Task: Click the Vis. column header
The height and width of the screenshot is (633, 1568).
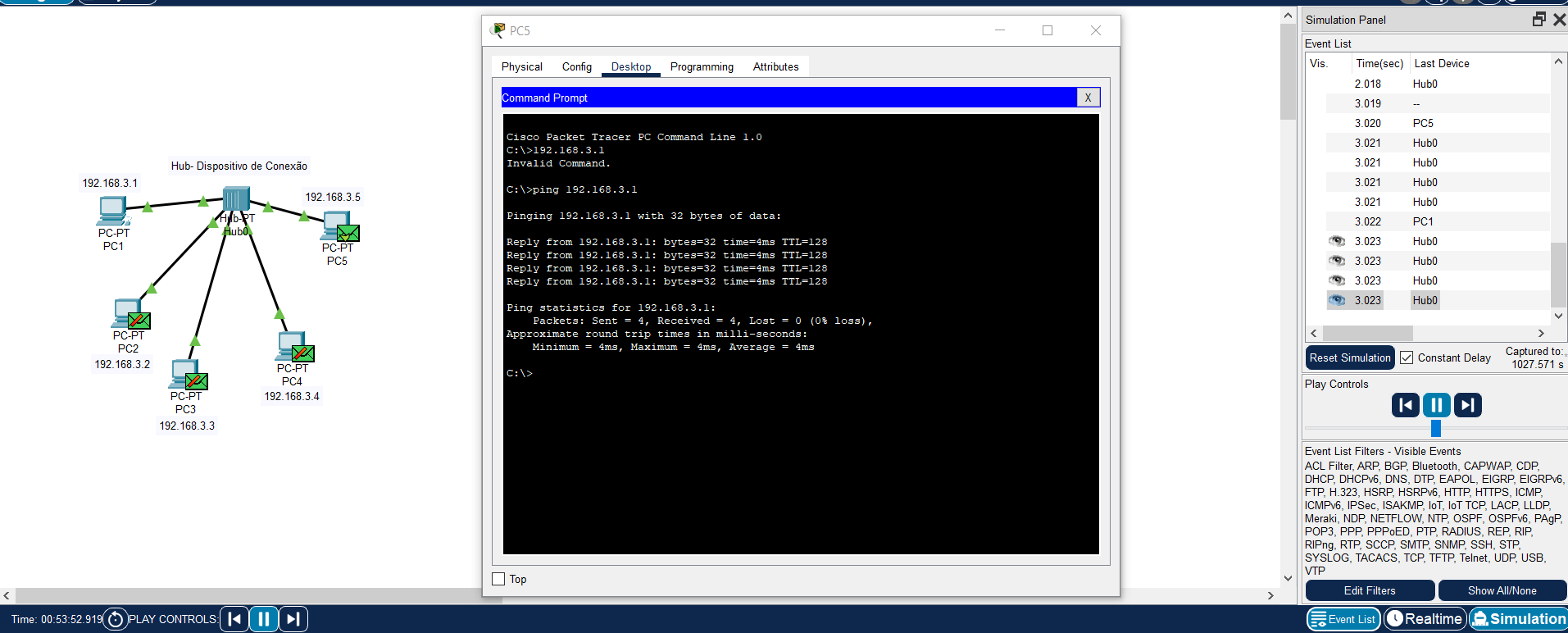Action: [x=1318, y=63]
